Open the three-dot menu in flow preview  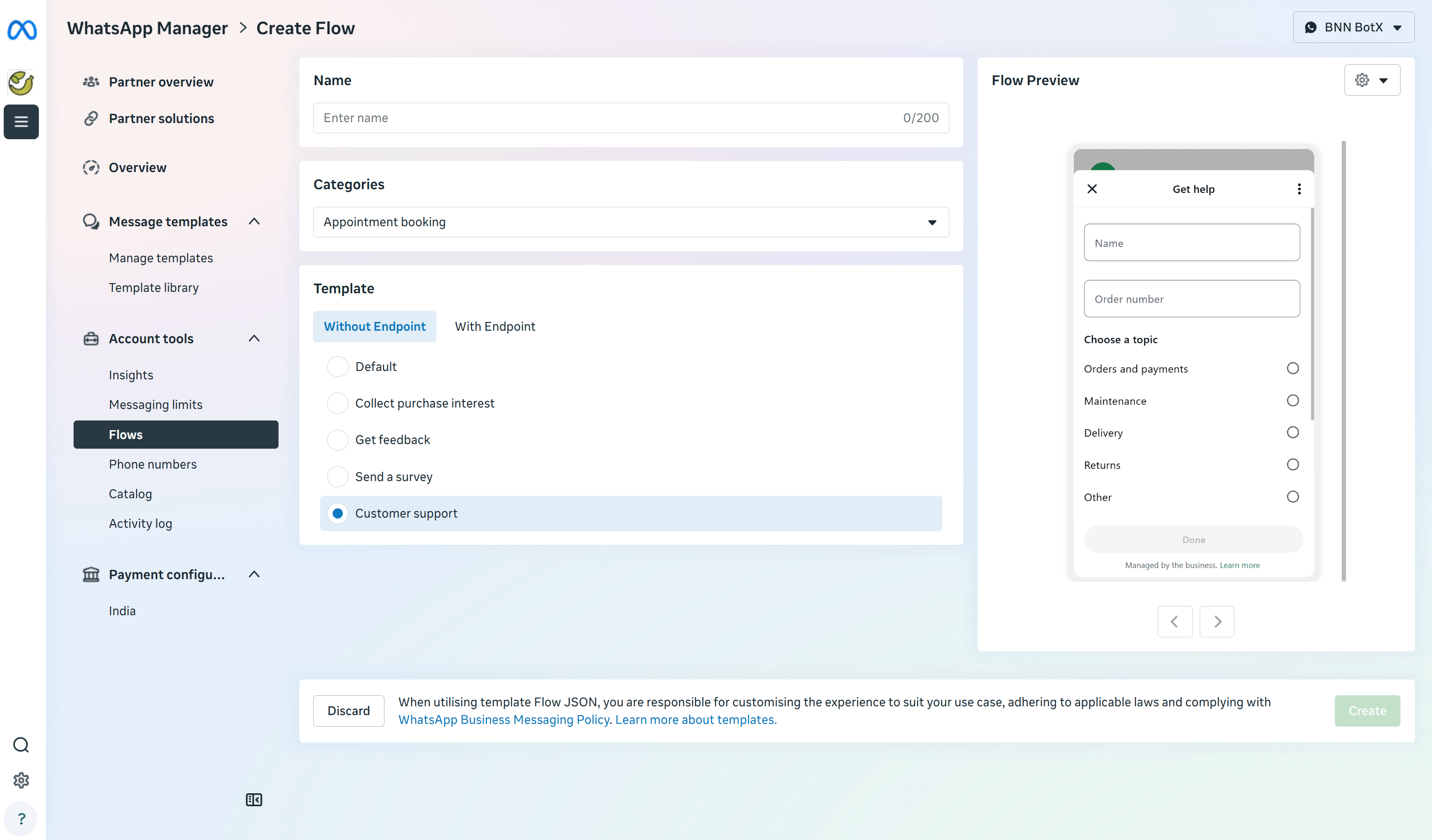(x=1299, y=189)
